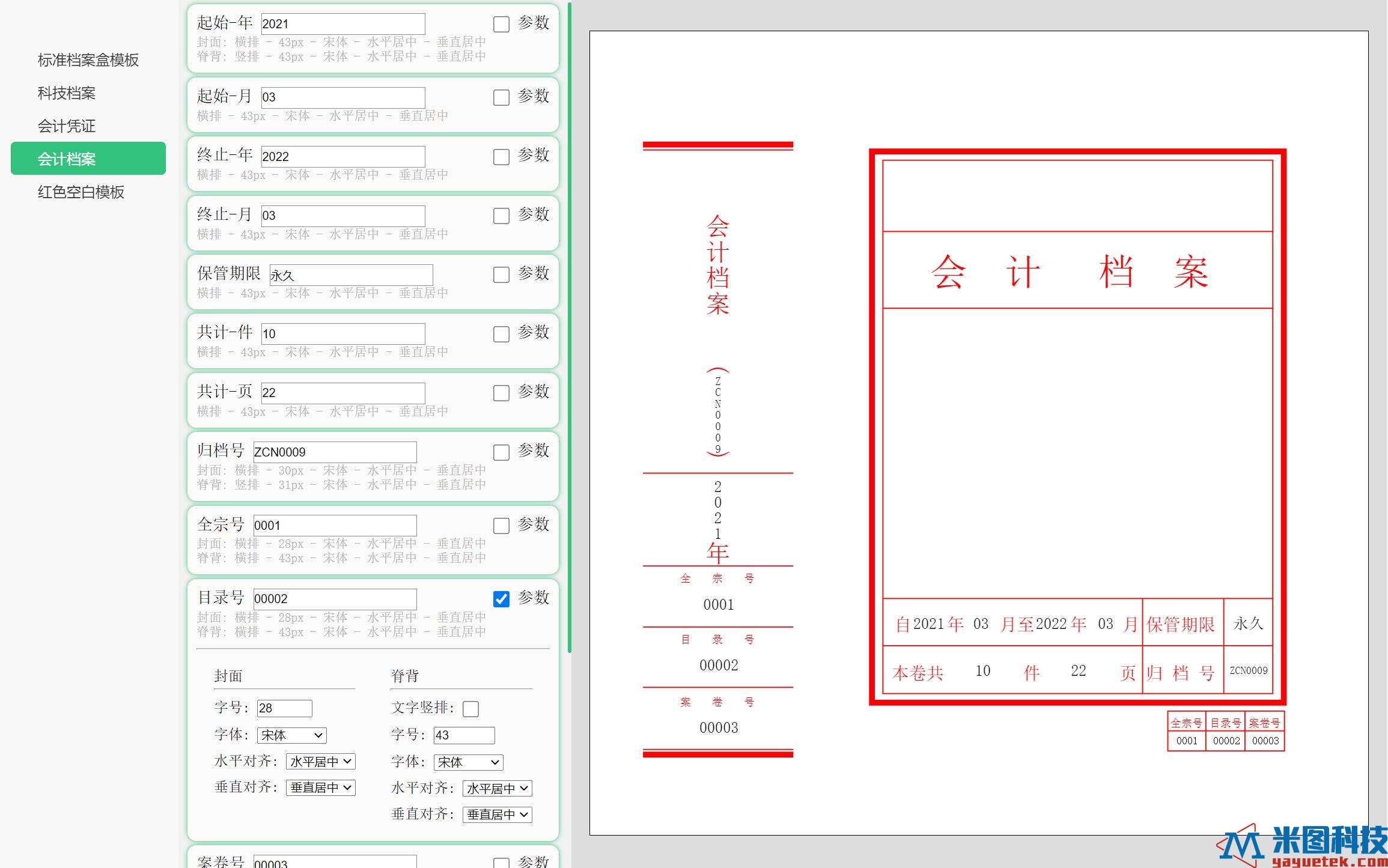Screen dimensions: 1388x868
Task: Click 脊背 字号 input with 43
Action: [x=464, y=735]
